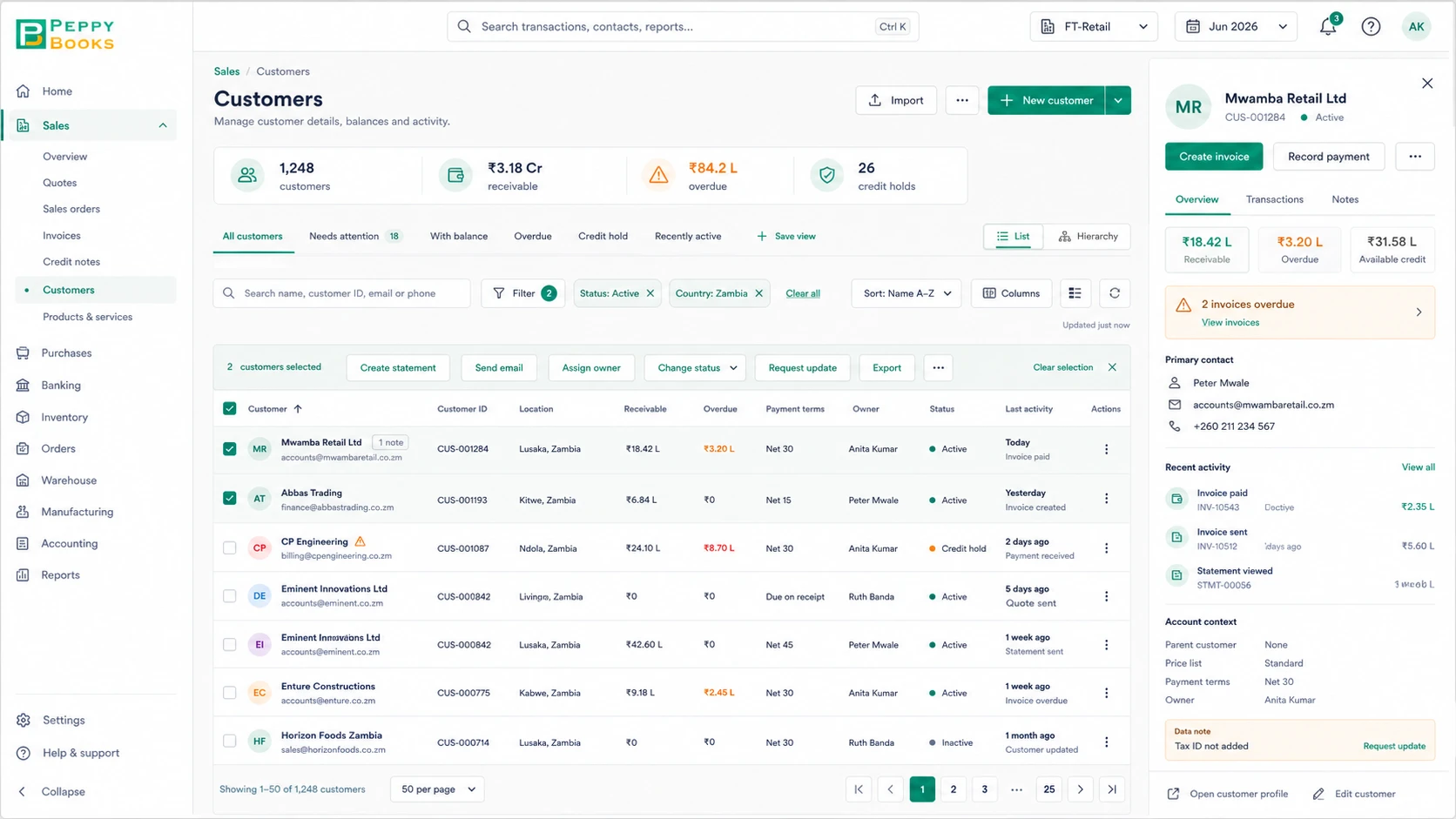
Task: Toggle the select-all customers checkbox
Action: tap(230, 409)
